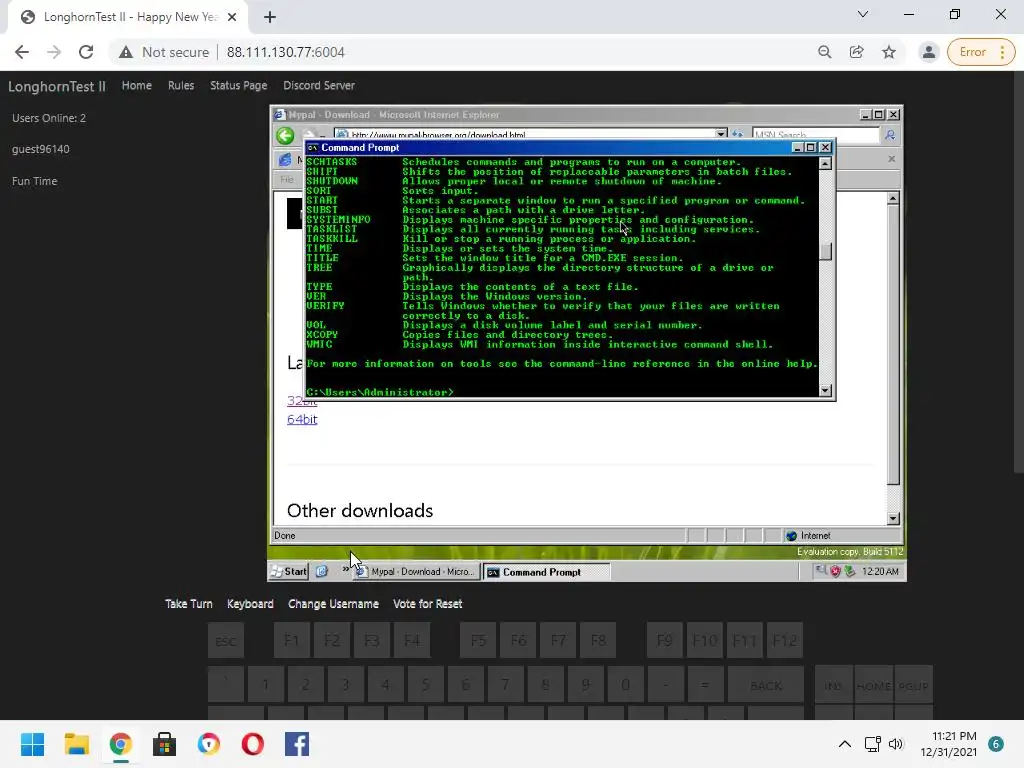The height and width of the screenshot is (768, 1024).
Task: Open the Chrome profile avatar icon
Action: (x=928, y=52)
